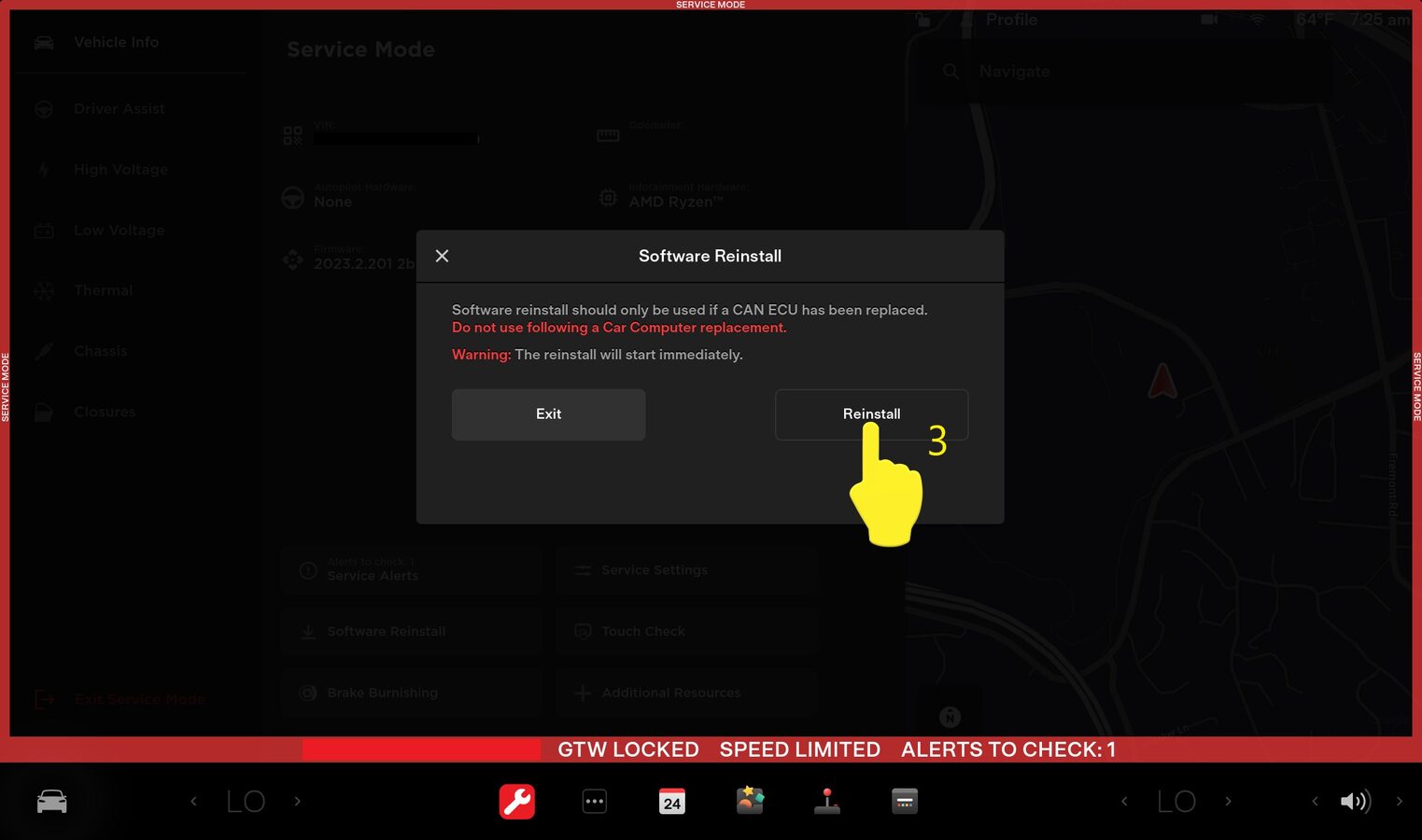Tap the Reinstall button in the dialog
The image size is (1422, 840).
[x=870, y=413]
